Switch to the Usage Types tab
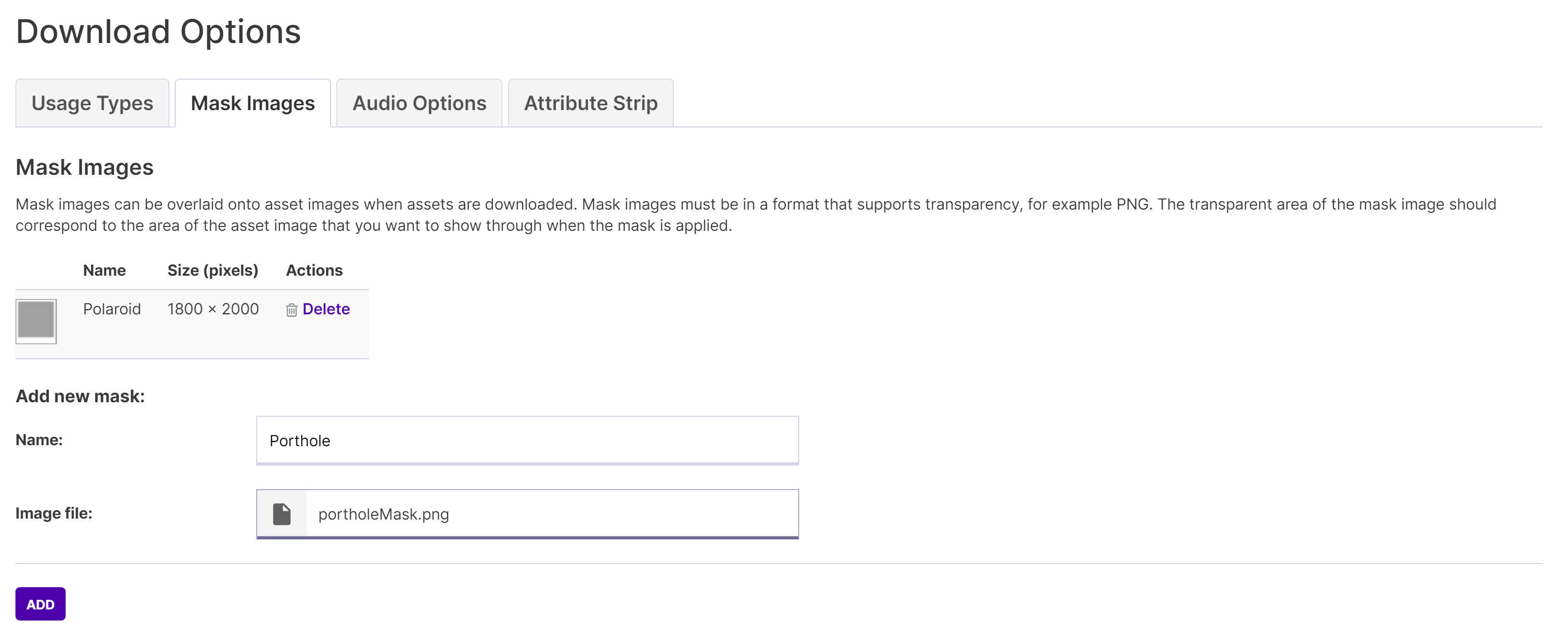The image size is (1568, 635). [x=93, y=103]
